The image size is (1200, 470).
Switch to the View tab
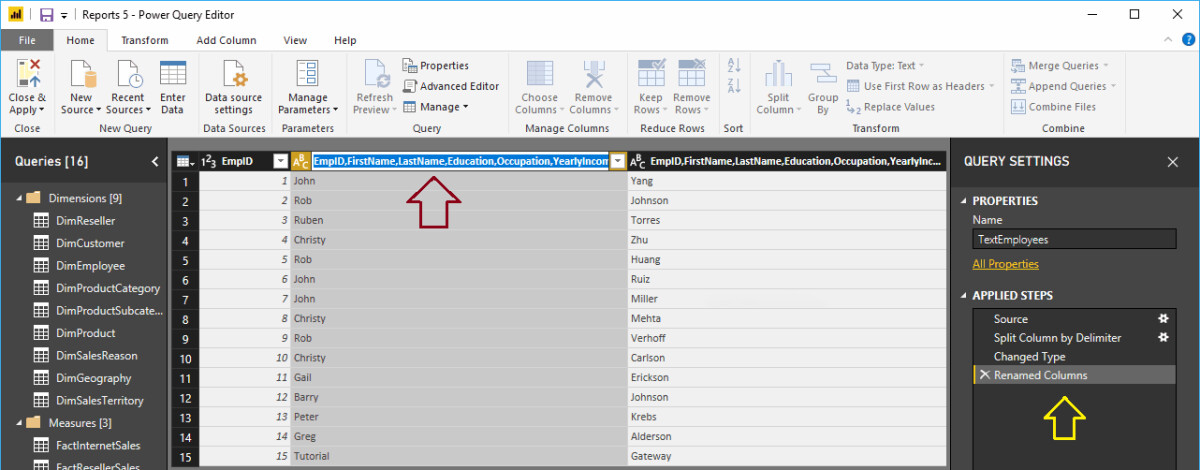tap(295, 40)
